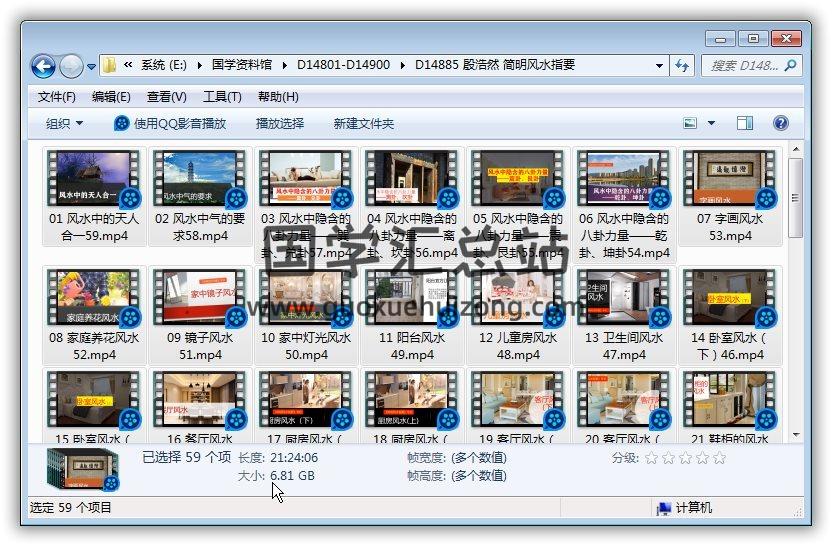Click 国学资料馆 in the address path
Viewport: 832px width, 546px height.
coord(247,65)
